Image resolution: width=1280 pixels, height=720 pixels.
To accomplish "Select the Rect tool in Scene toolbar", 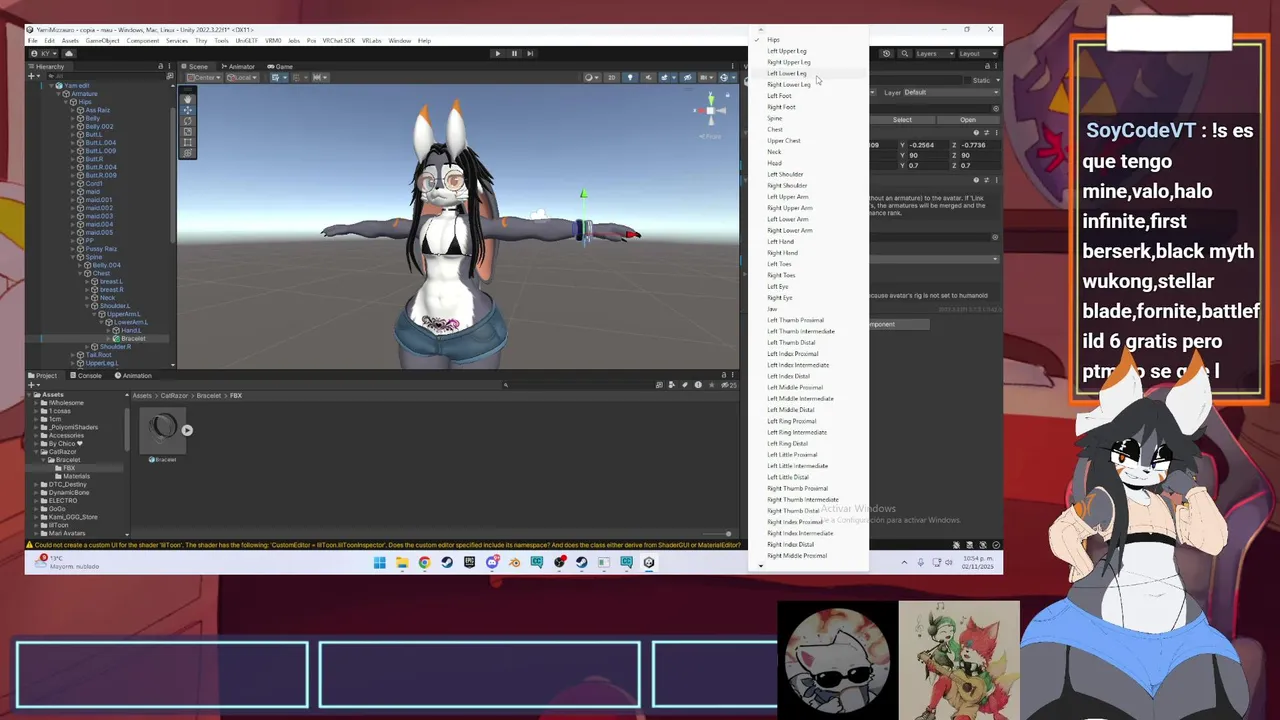I will [187, 143].
